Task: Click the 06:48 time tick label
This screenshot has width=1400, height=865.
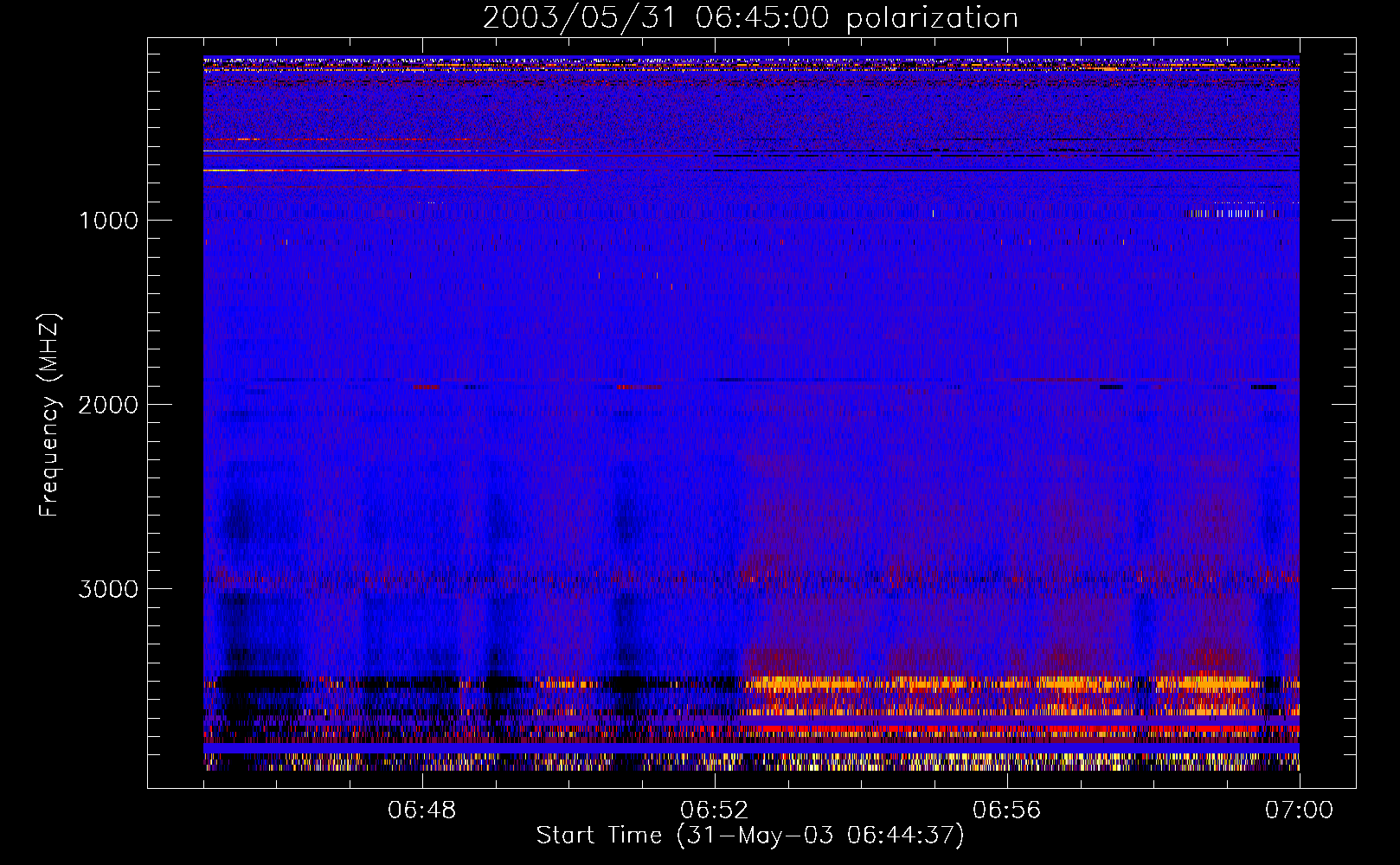Action: pos(422,811)
